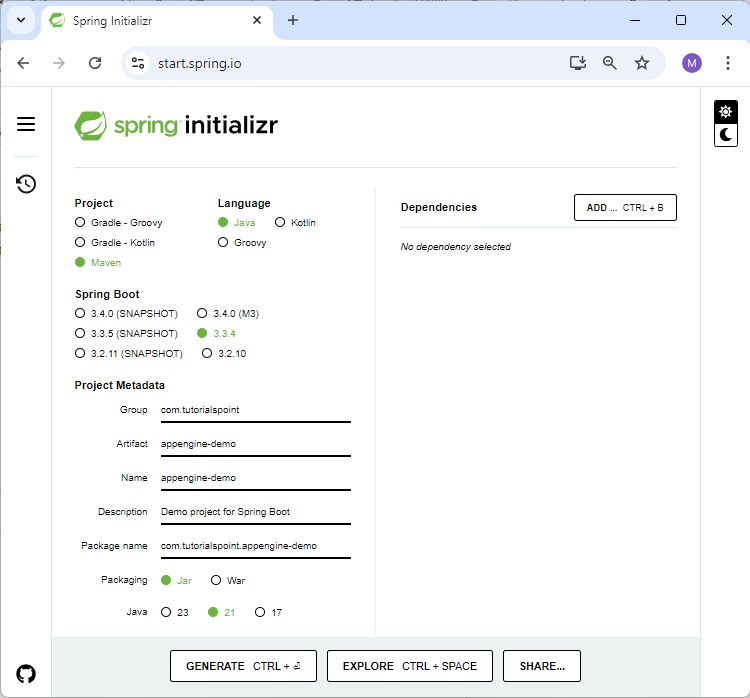Select Maven project option

98,263
